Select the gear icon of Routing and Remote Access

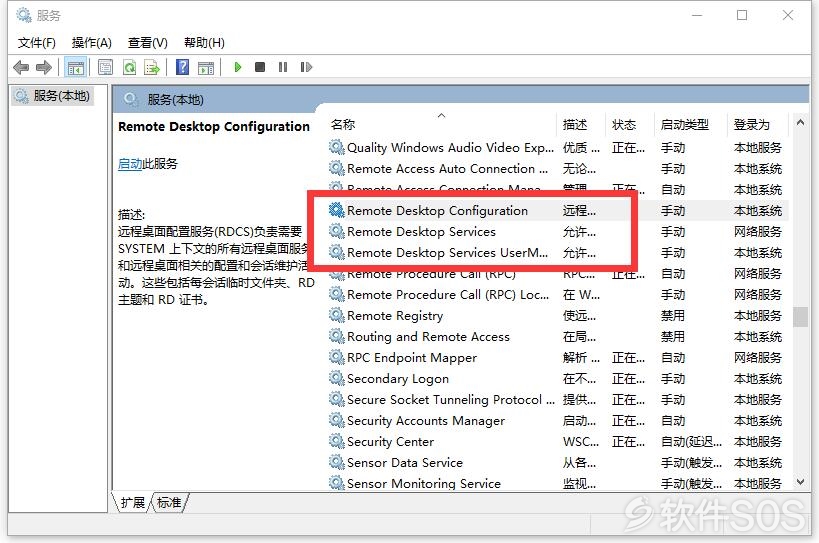336,336
